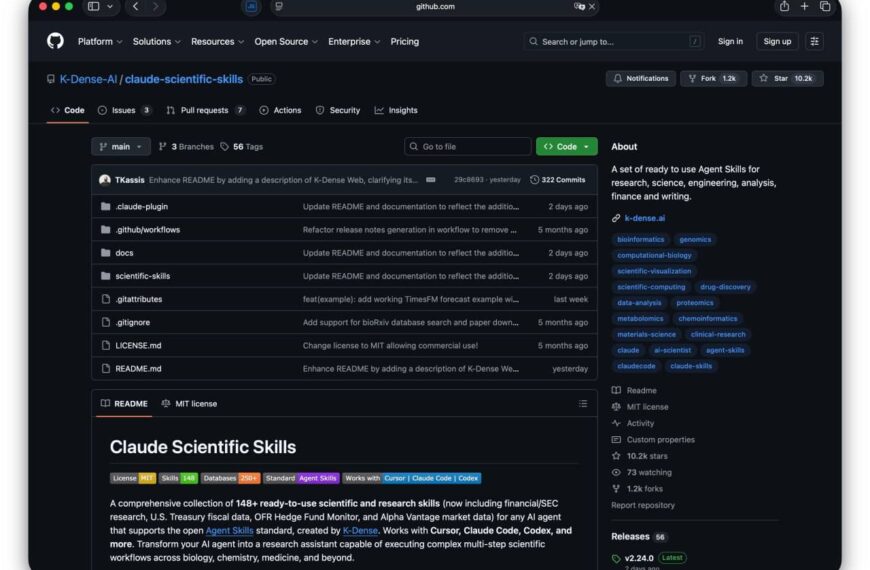Click the Report repository link

tap(643, 505)
